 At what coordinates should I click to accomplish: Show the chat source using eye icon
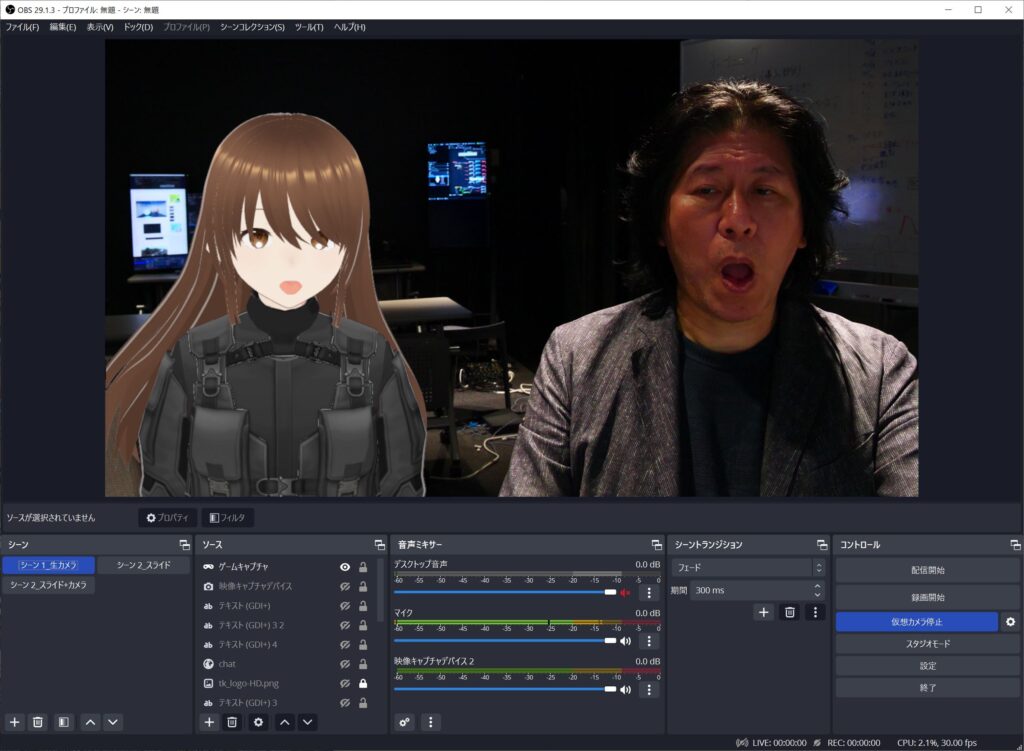(345, 664)
